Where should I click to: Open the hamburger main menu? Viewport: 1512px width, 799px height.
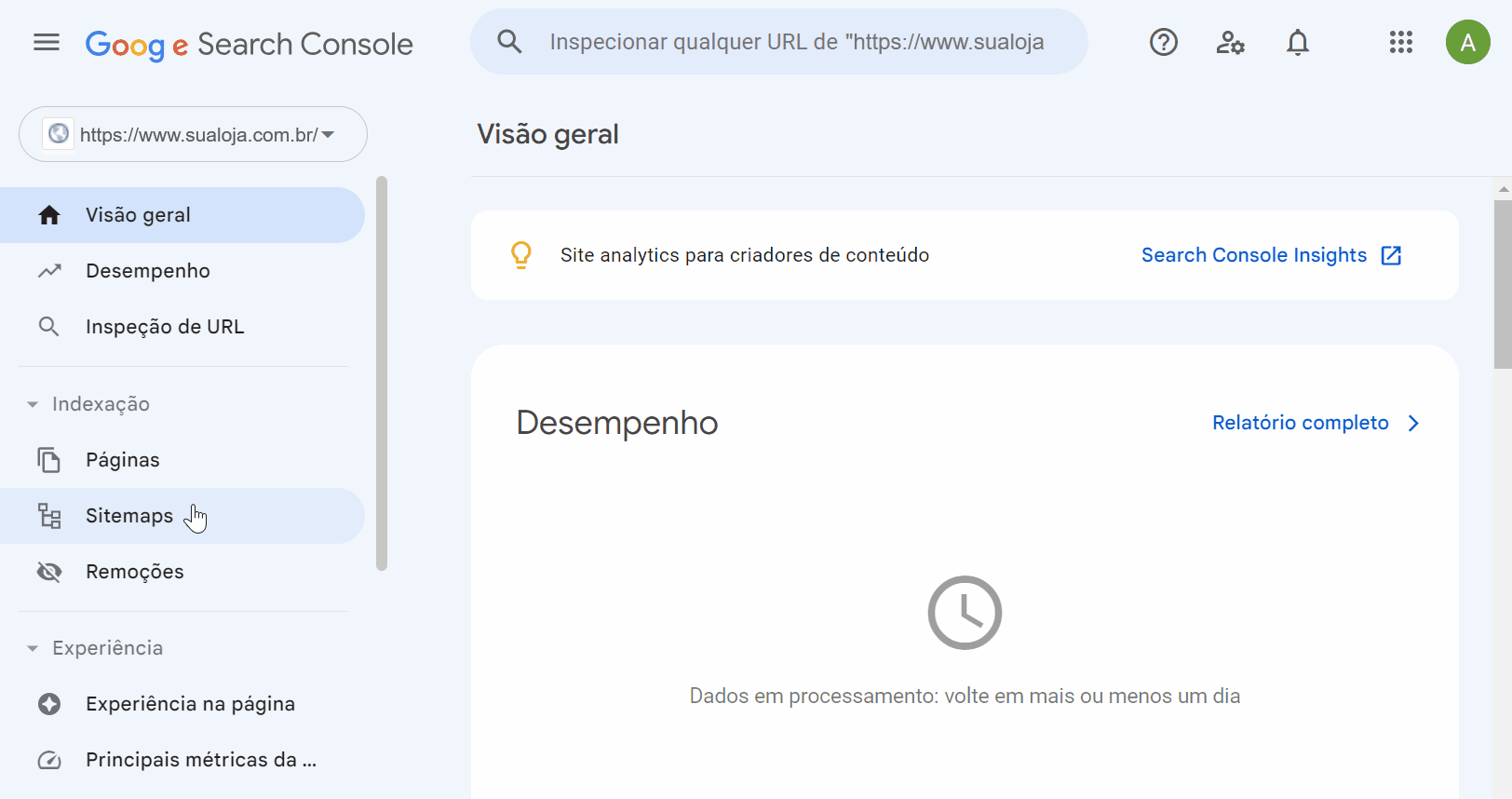tap(47, 43)
